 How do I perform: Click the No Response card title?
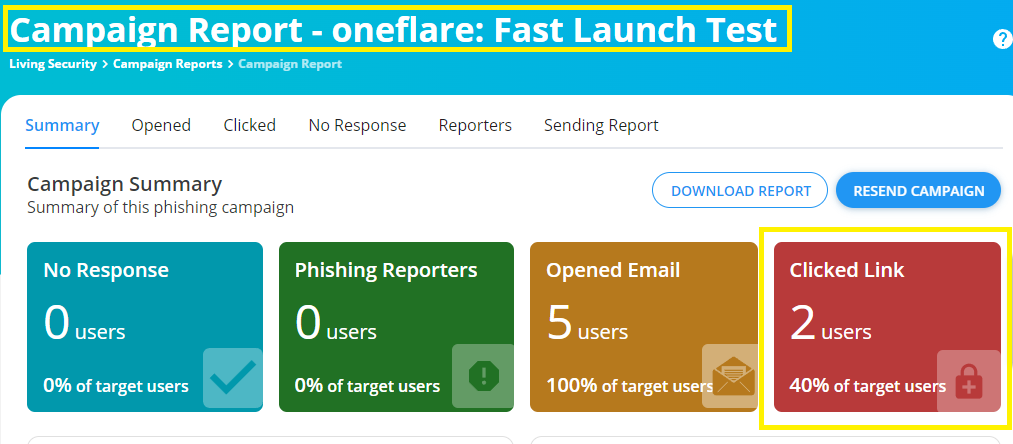pos(106,270)
